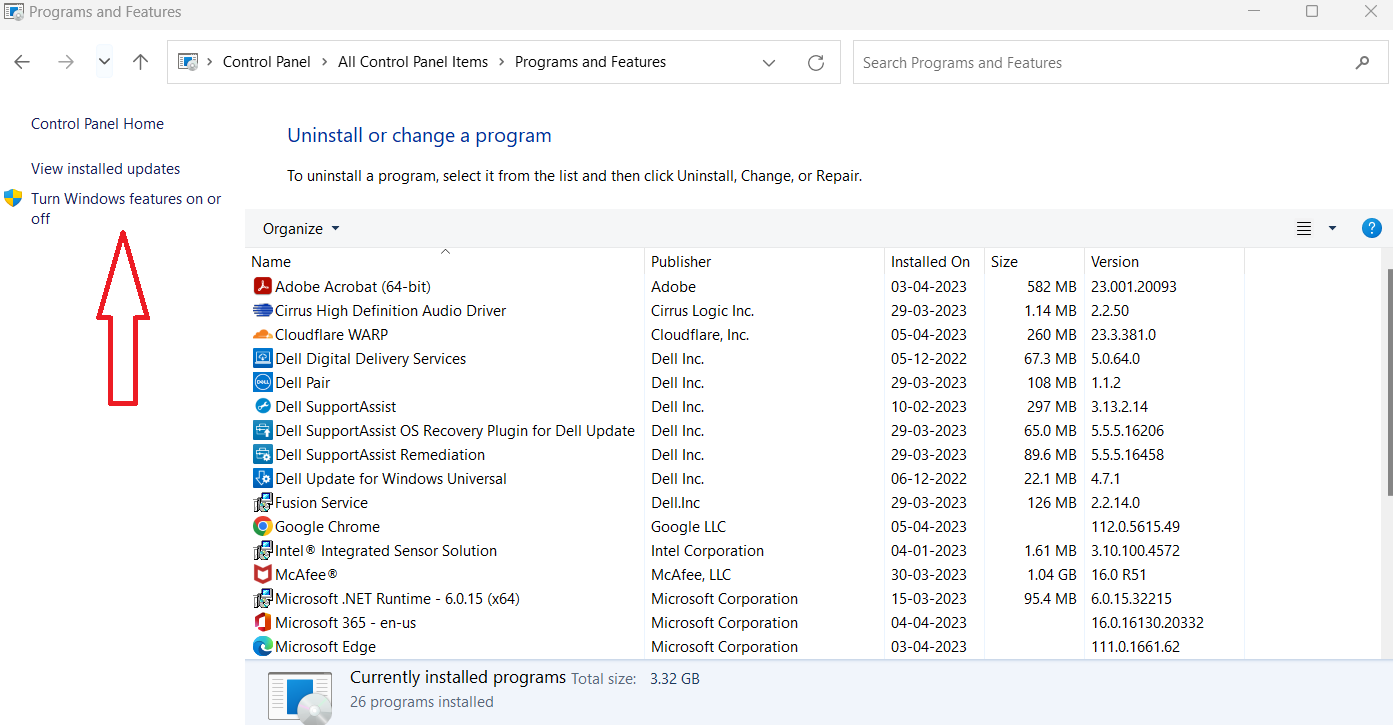Click the Intel Integrated Sensor Solution icon
The image size is (1393, 725).
pos(263,551)
